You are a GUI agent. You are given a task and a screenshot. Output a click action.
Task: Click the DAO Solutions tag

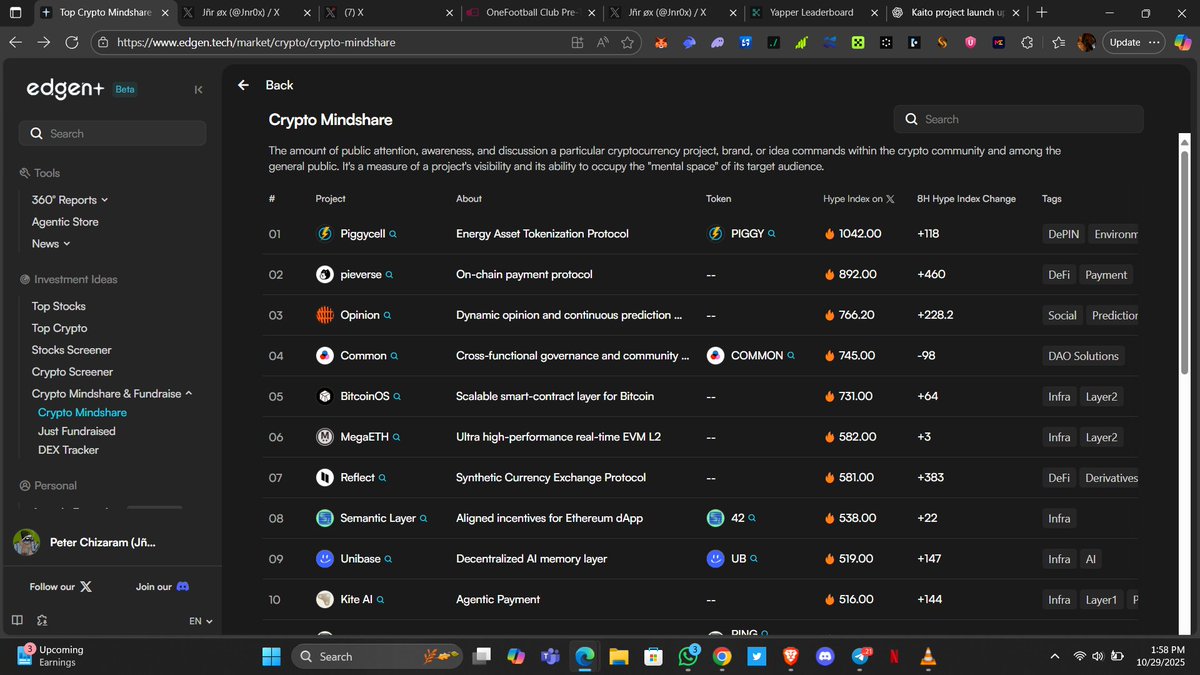[x=1083, y=356]
